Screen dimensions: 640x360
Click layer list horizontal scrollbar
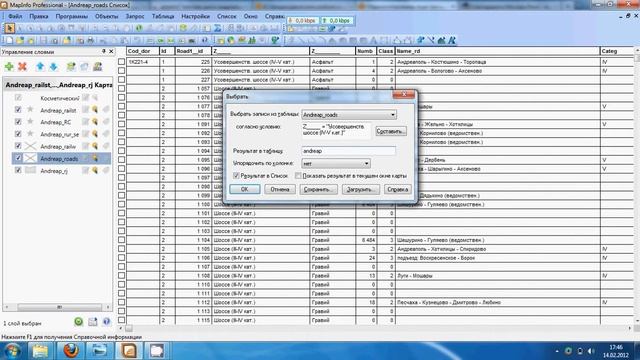[59, 307]
